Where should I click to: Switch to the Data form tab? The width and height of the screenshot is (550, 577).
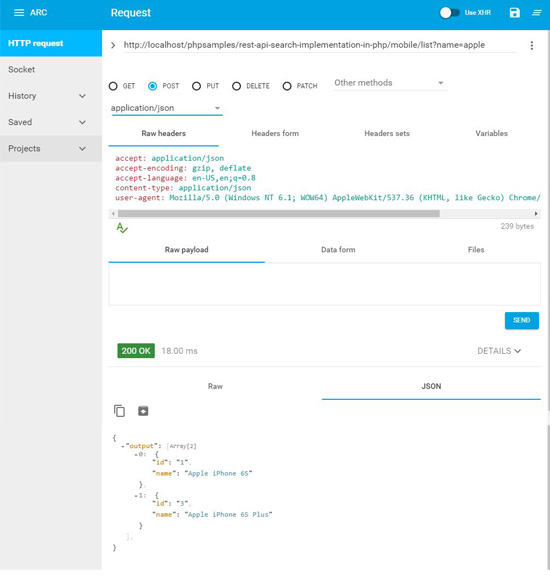(338, 249)
